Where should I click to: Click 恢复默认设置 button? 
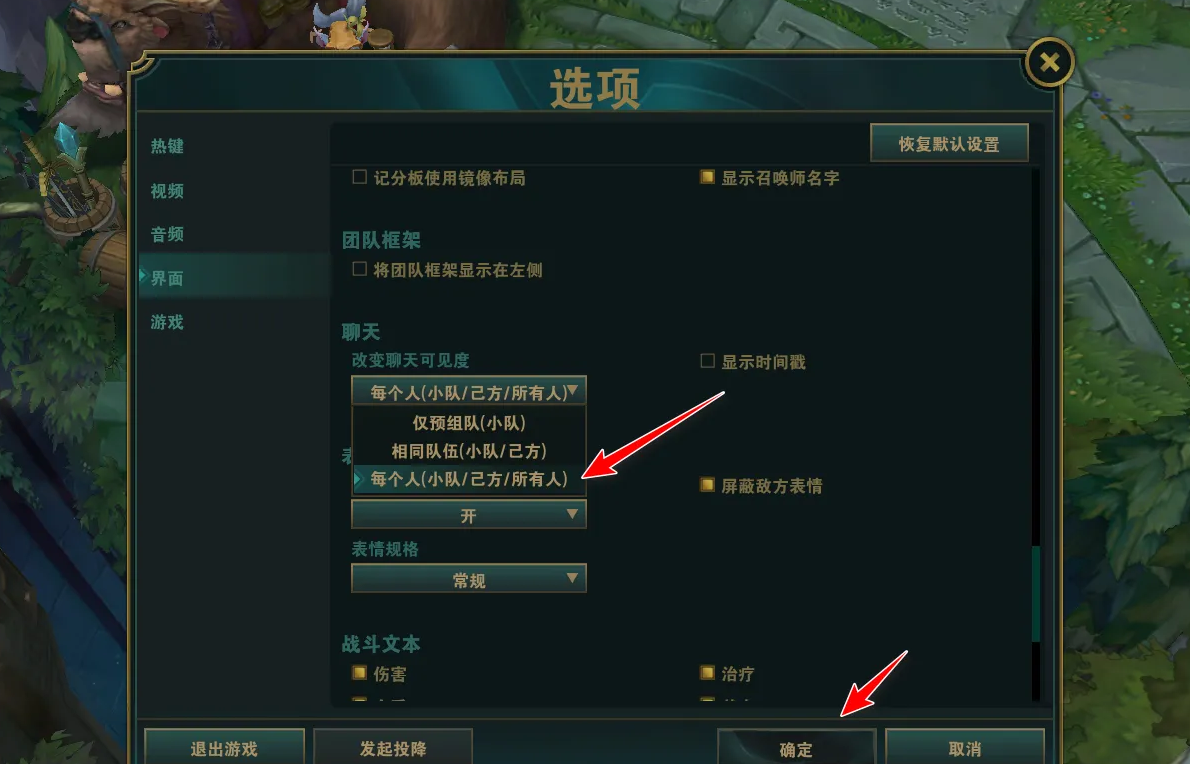tap(949, 143)
